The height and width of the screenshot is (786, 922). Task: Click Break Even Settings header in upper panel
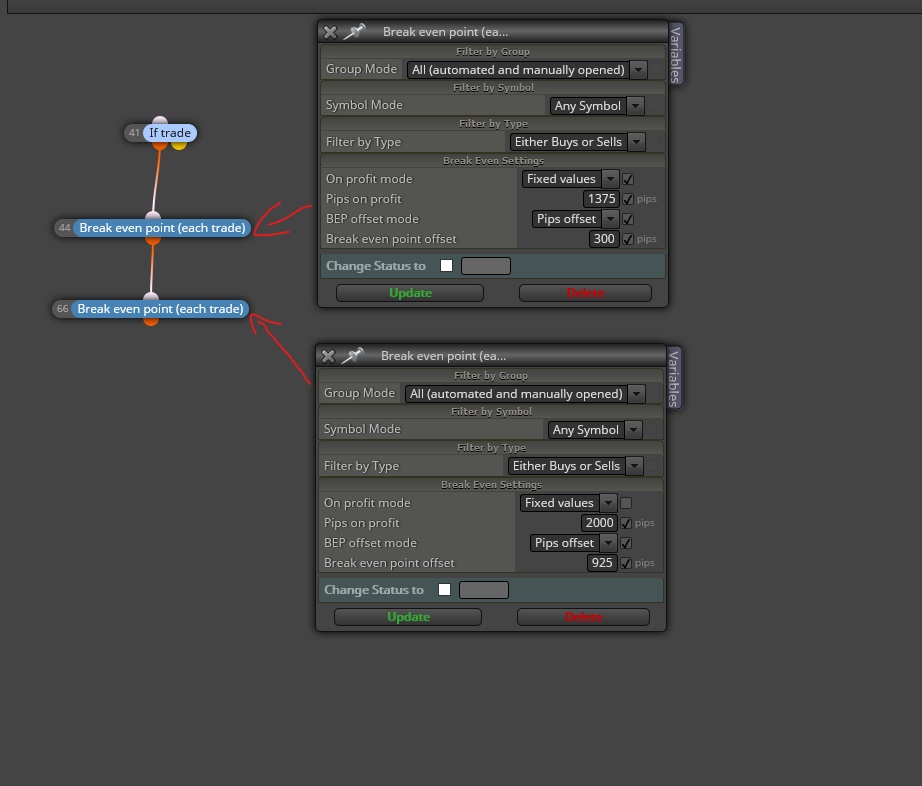(493, 160)
